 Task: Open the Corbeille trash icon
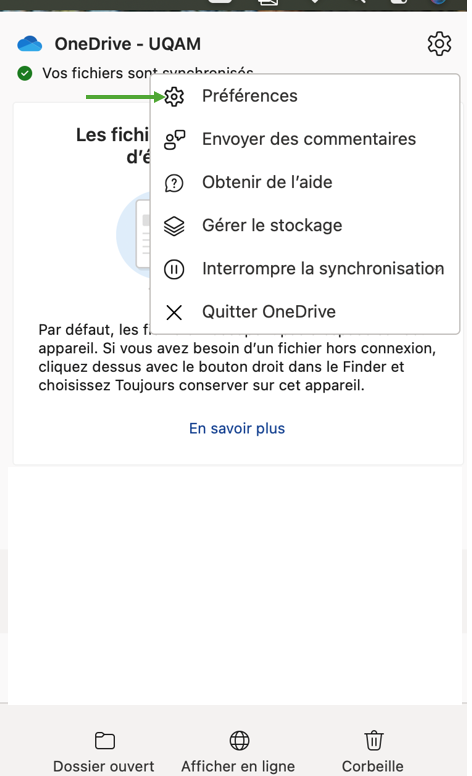point(374,740)
